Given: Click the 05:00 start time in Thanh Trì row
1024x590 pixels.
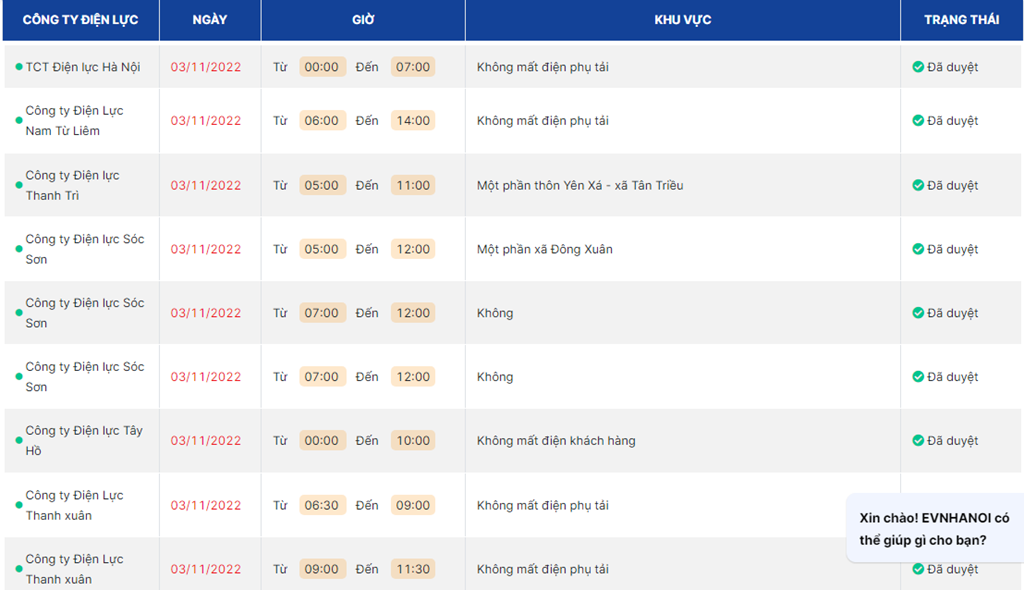Looking at the screenshot, I should pyautogui.click(x=322, y=185).
